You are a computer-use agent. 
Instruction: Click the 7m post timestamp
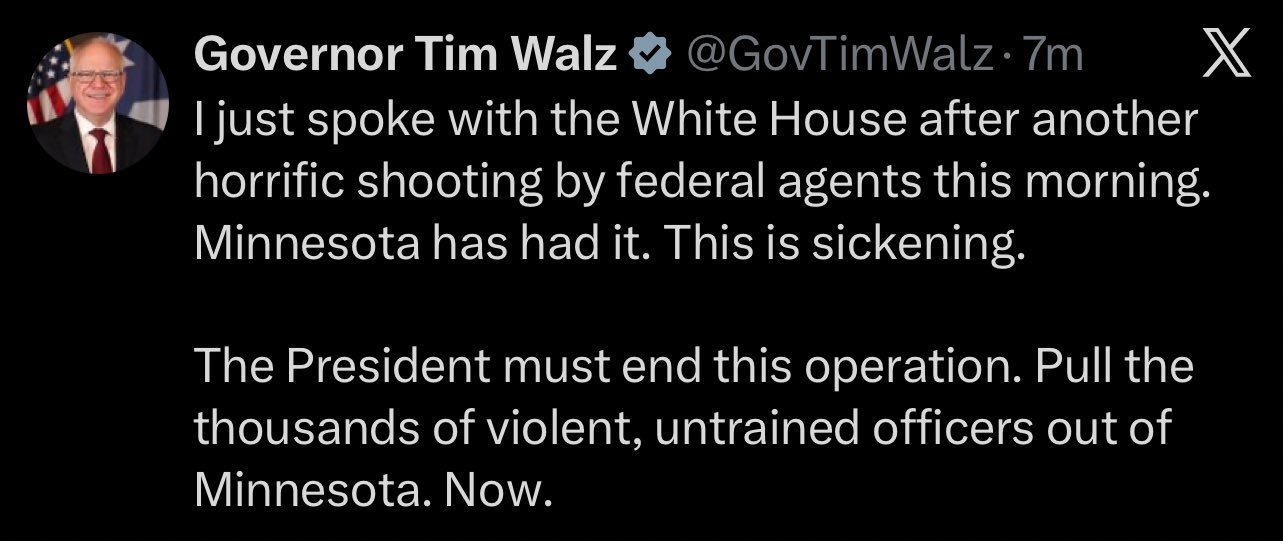click(x=1056, y=55)
